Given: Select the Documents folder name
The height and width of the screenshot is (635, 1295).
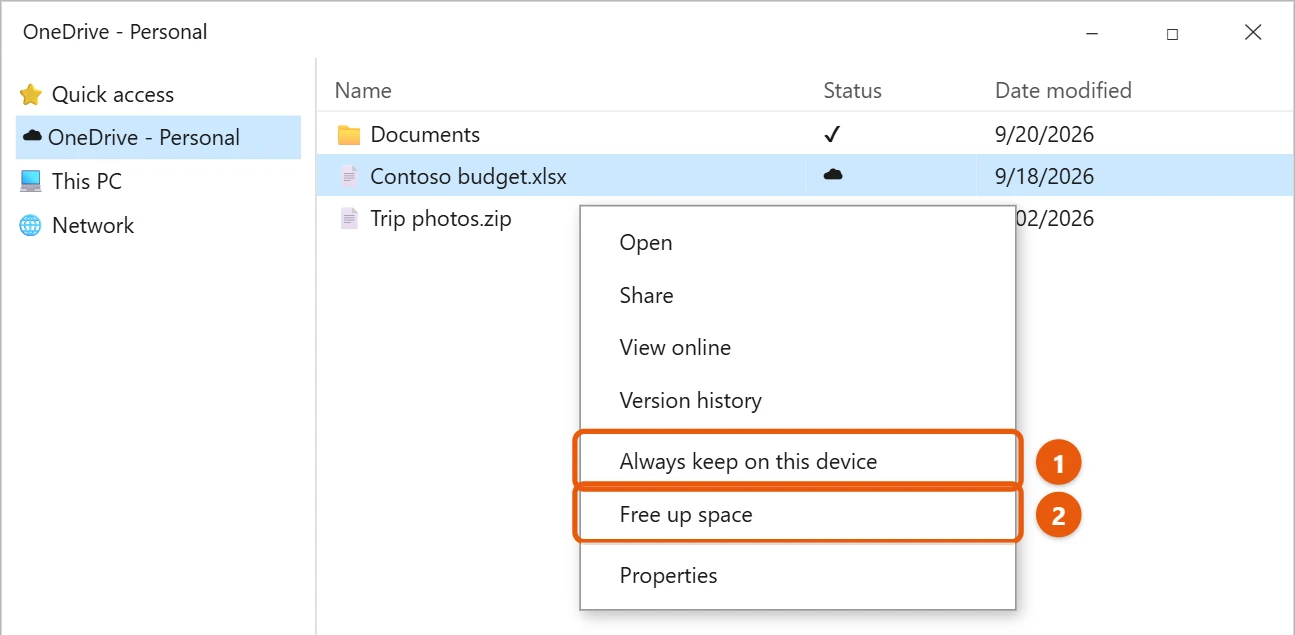Looking at the screenshot, I should tap(425, 134).
